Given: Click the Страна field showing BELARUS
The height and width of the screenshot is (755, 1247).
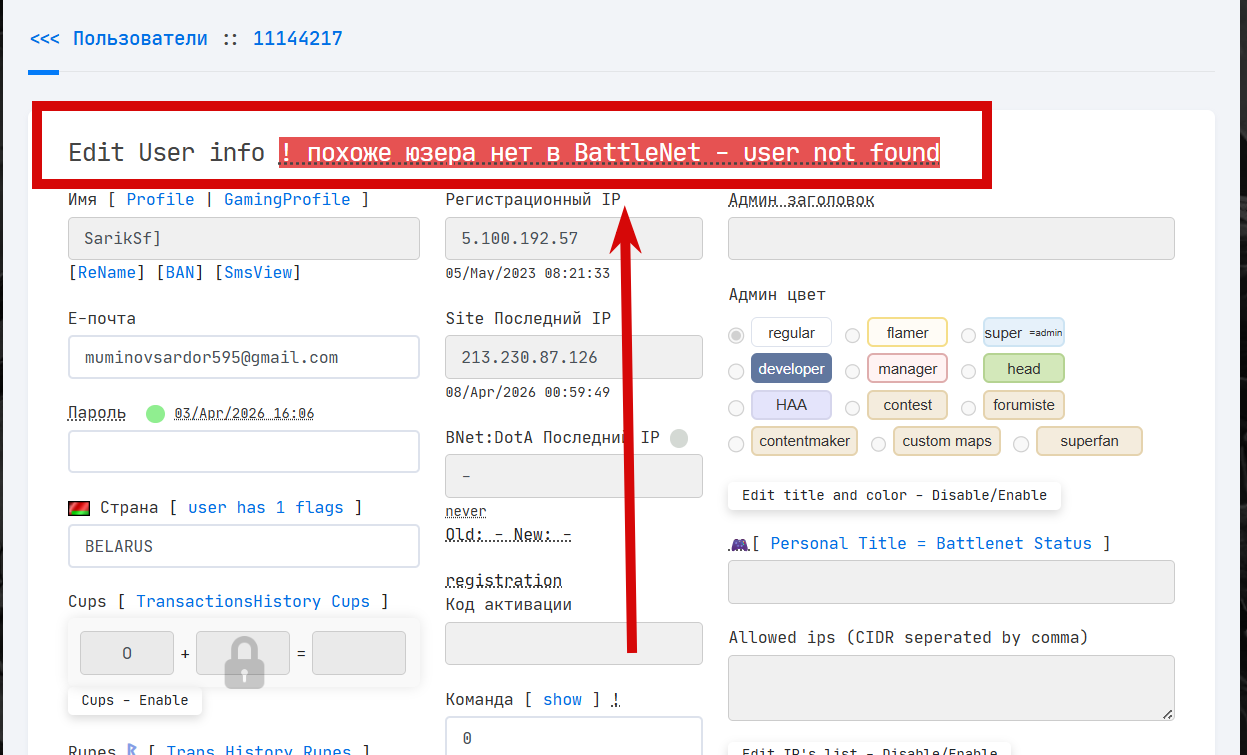Looking at the screenshot, I should (244, 546).
